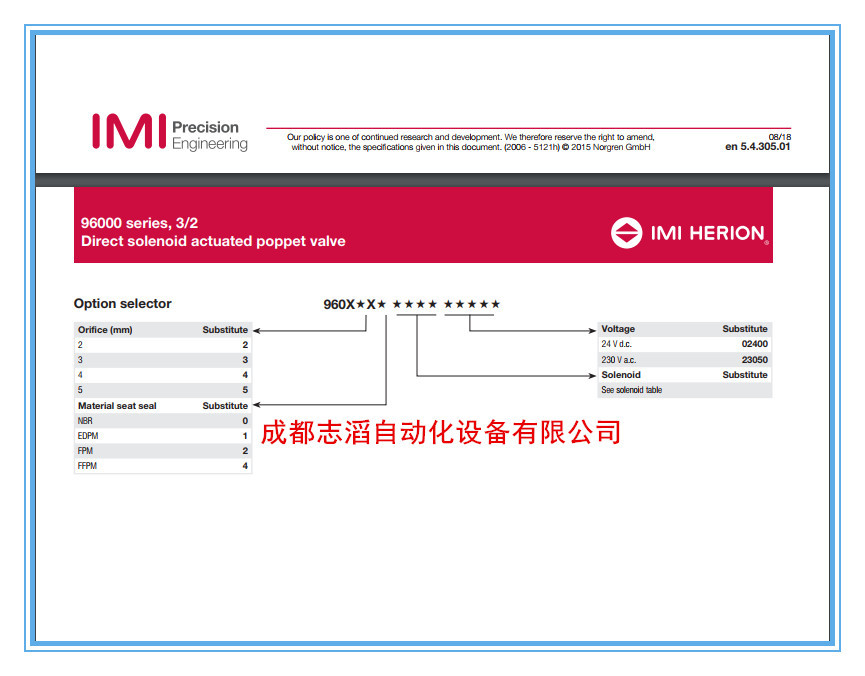Click 'See solenoid table' reference text
The height and width of the screenshot is (676, 865).
[x=632, y=390]
